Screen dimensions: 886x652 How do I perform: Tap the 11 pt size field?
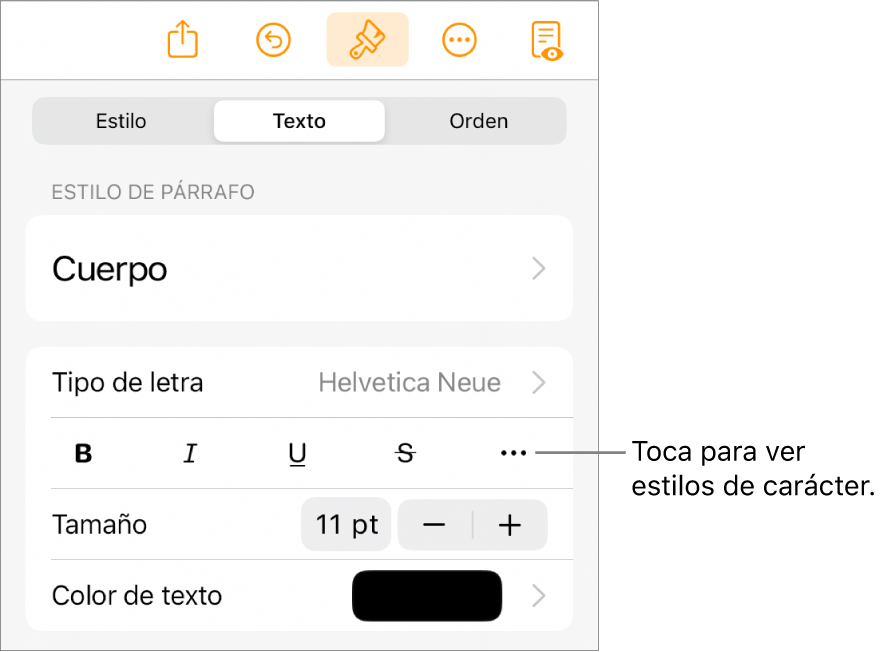pyautogui.click(x=346, y=525)
